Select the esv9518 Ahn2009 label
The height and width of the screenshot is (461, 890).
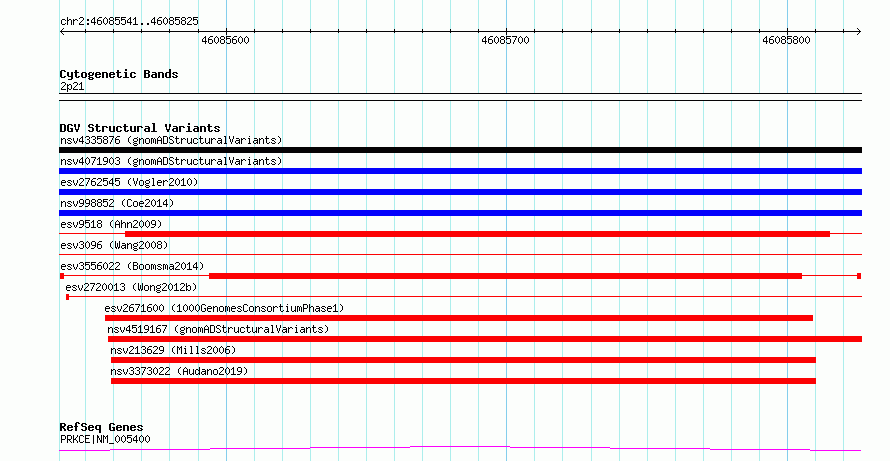111,224
